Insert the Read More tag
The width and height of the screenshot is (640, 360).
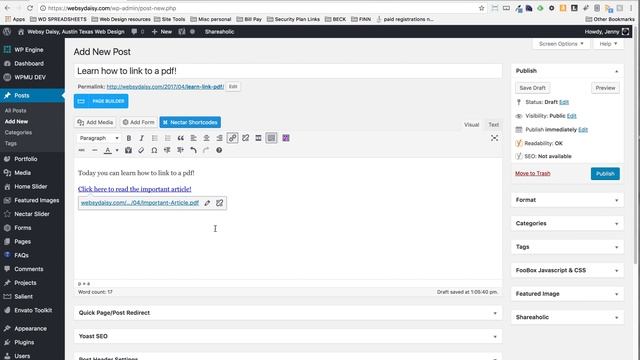pos(258,138)
